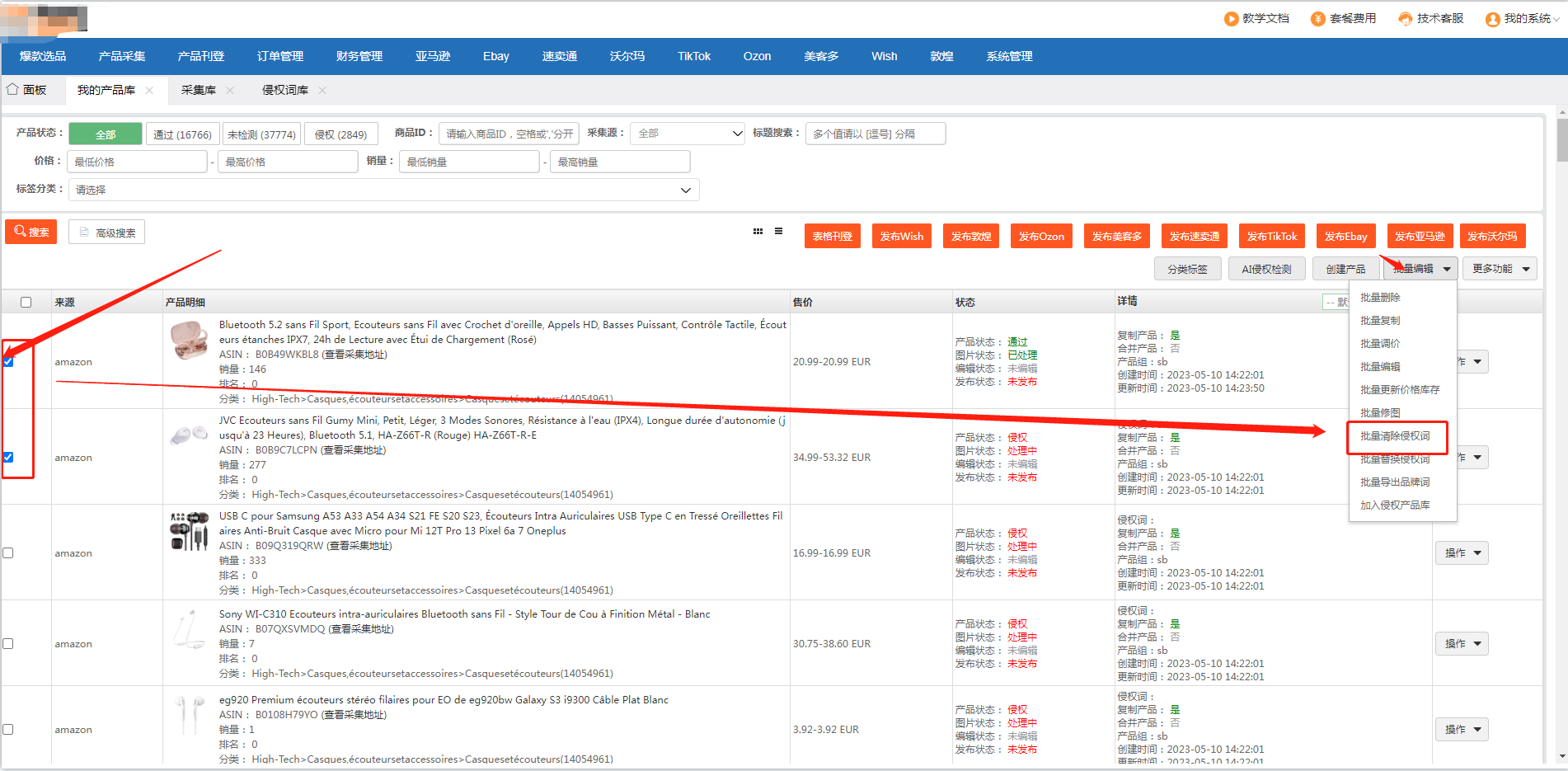Open 操作 dropdown for Sony WI-C310 row
The image size is (1568, 771).
coord(1462,644)
